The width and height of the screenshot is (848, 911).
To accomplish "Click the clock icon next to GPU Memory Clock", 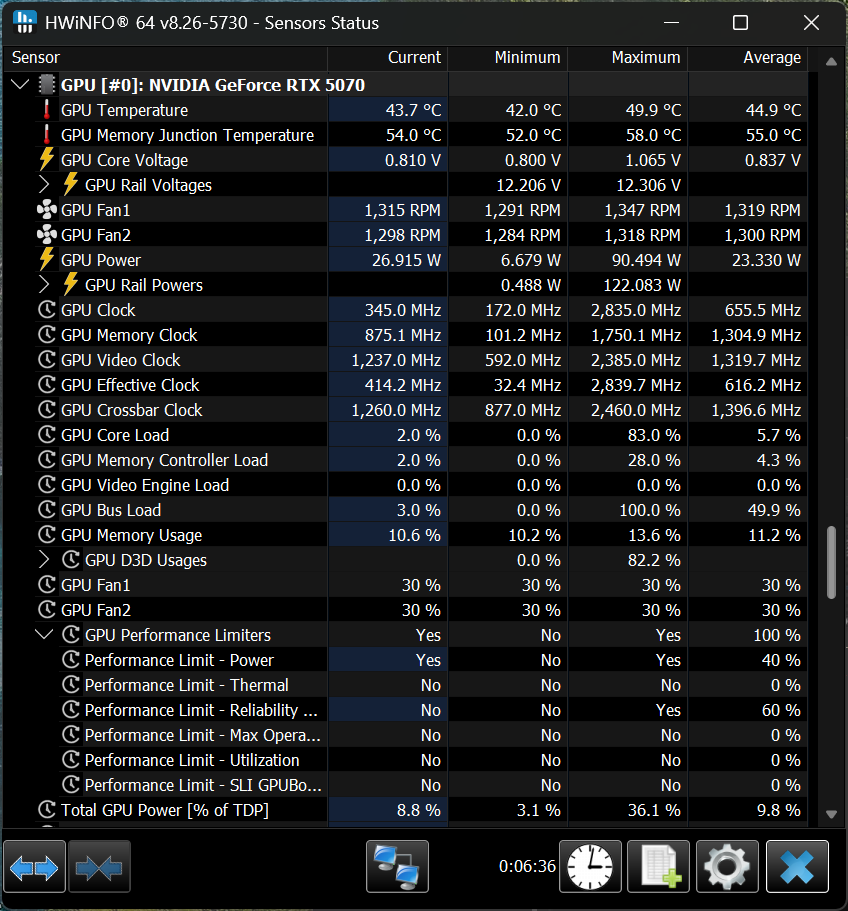I will (x=46, y=335).
